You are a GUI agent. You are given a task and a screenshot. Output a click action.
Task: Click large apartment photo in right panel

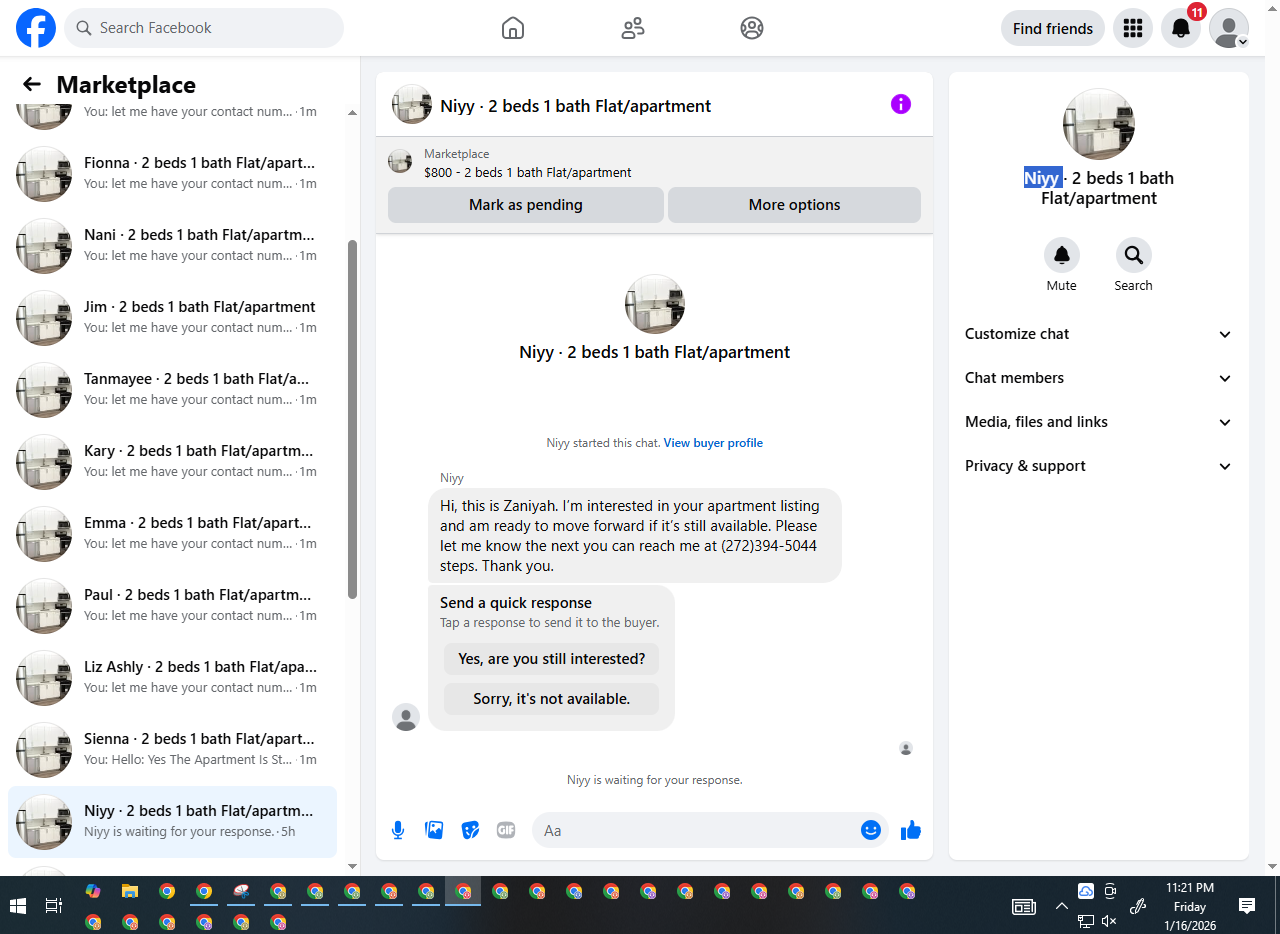click(x=1098, y=124)
